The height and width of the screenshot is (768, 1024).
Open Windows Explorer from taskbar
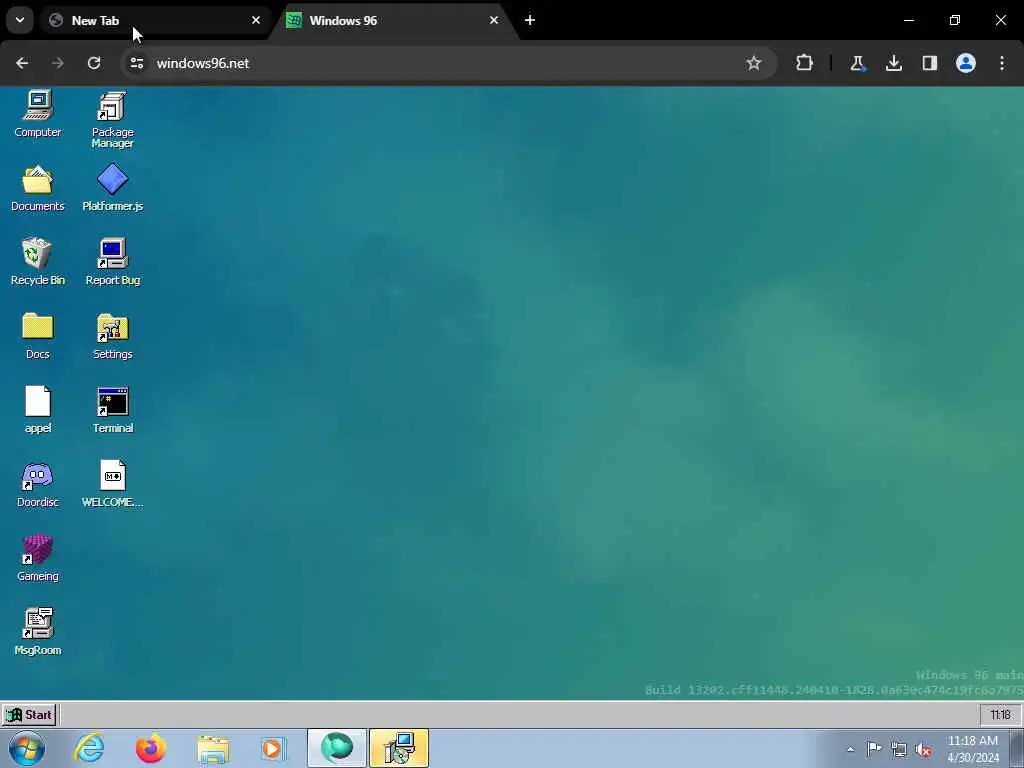click(213, 748)
